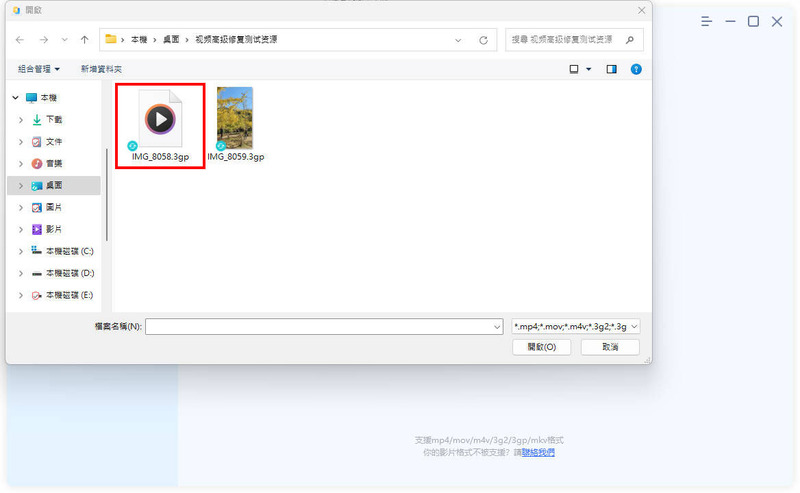This screenshot has width=800, height=493.
Task: Select 桌面 in the address breadcrumb
Action: (x=171, y=39)
